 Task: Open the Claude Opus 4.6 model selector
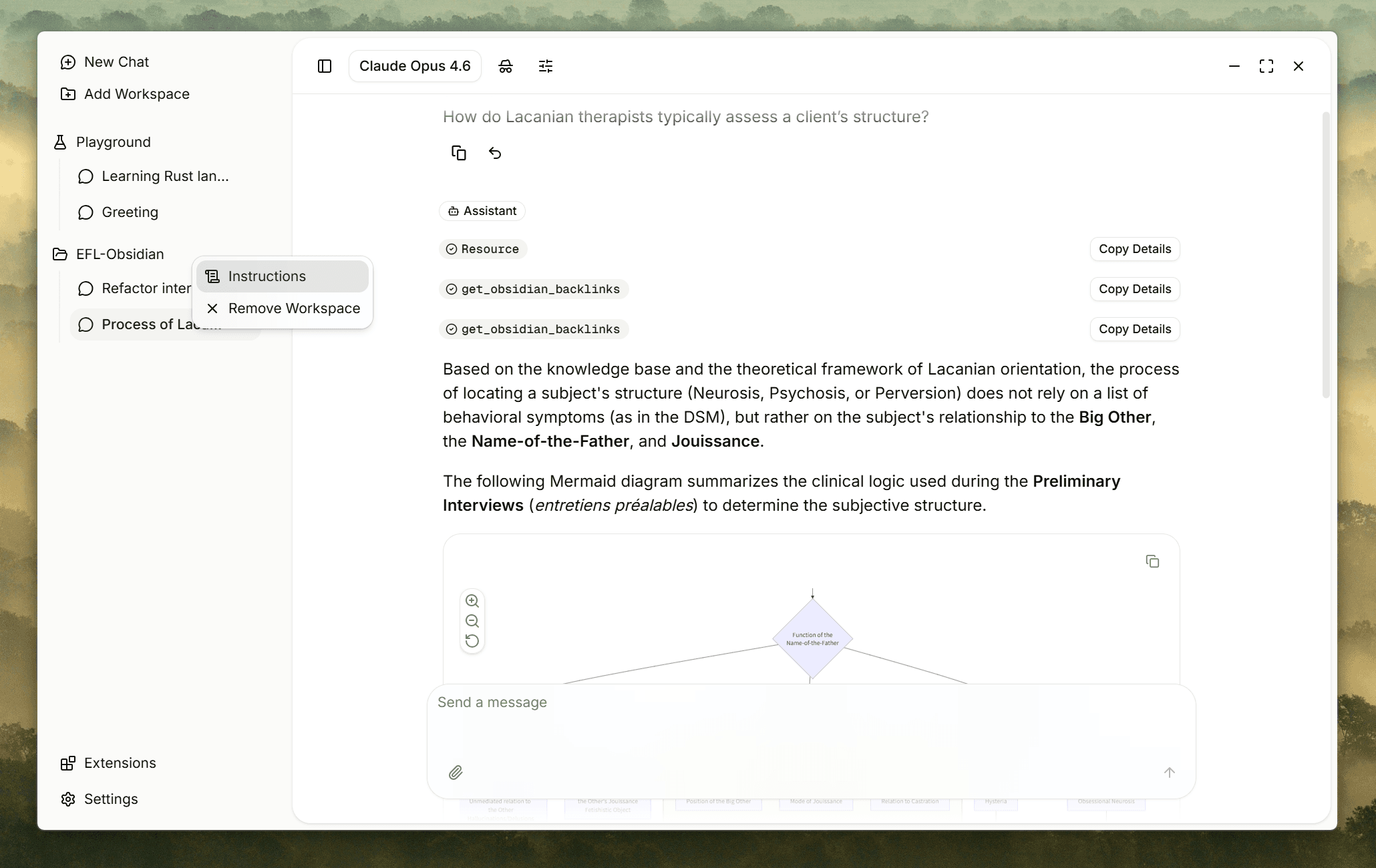pos(415,66)
